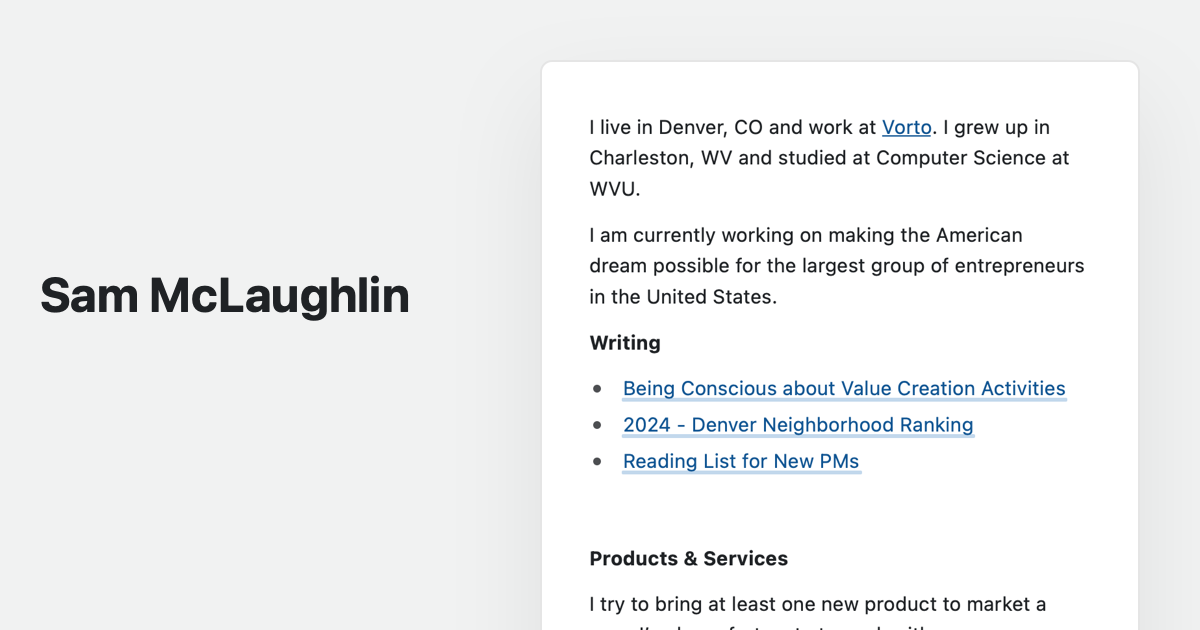Click the word 'entrepreneurs' in the paragraph
Screen dimensions: 1200x630
[1019, 266]
